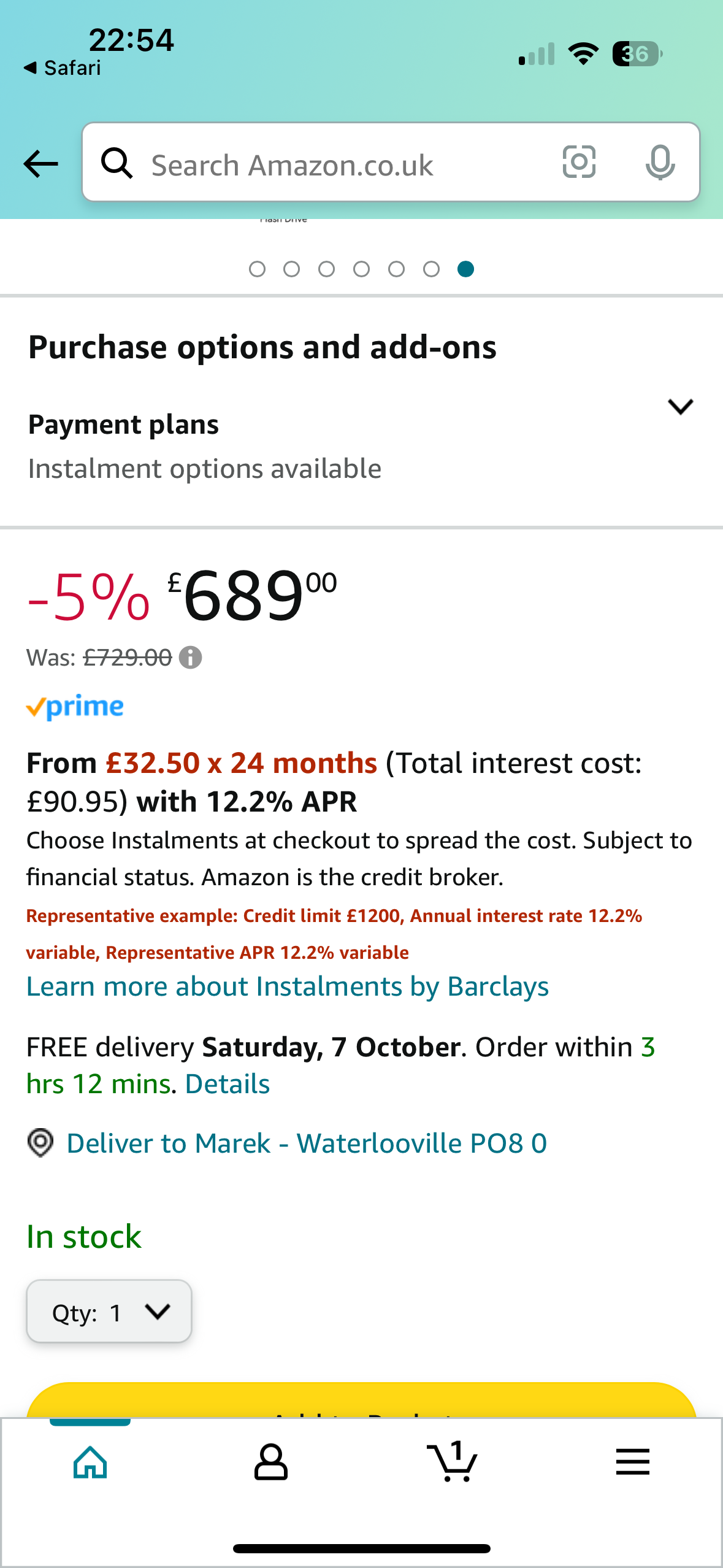This screenshot has height=1568, width=723.
Task: Expand Instalment options available row
Action: point(205,469)
